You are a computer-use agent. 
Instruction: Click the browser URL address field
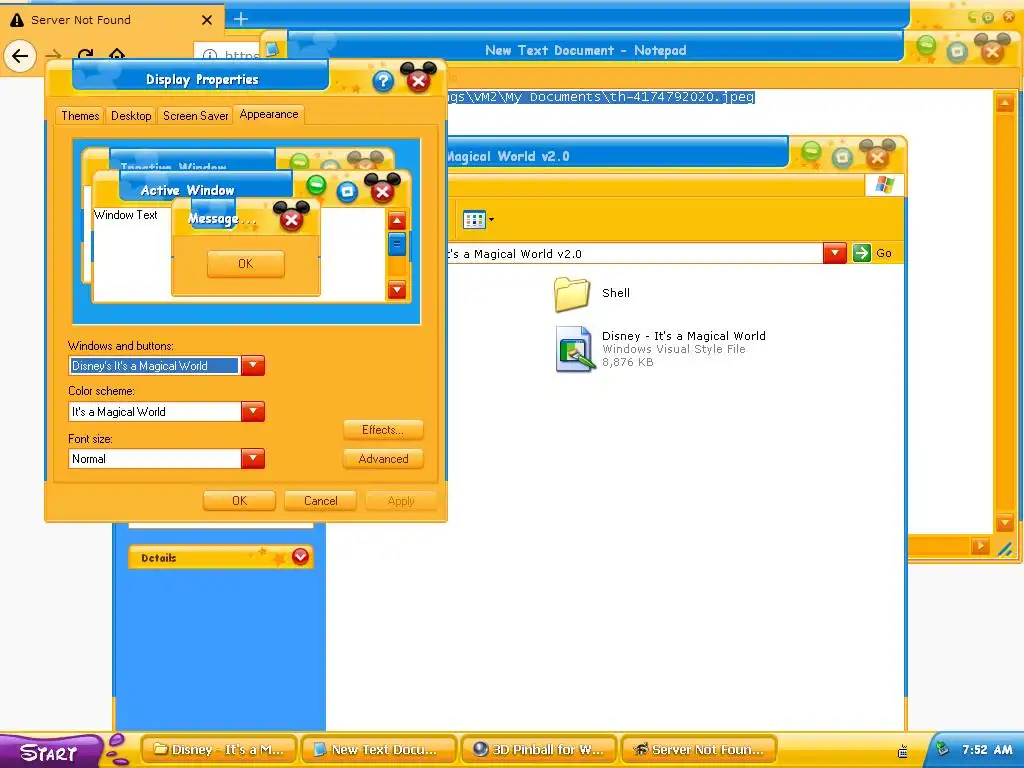click(x=229, y=55)
